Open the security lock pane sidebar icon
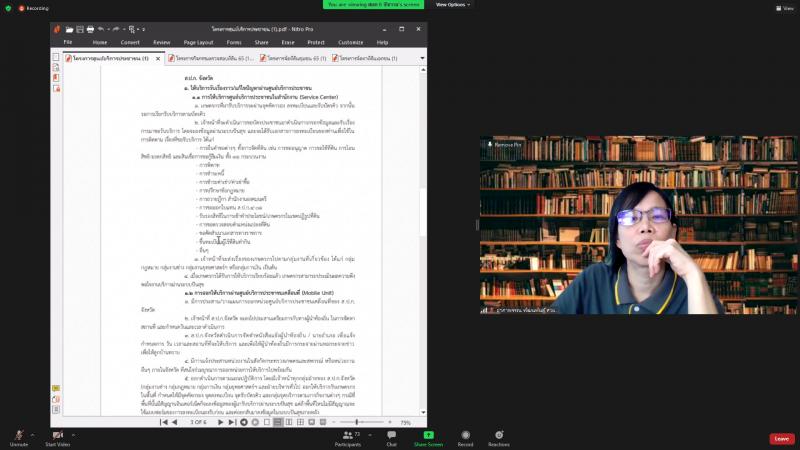800x450 pixels. 56,89
